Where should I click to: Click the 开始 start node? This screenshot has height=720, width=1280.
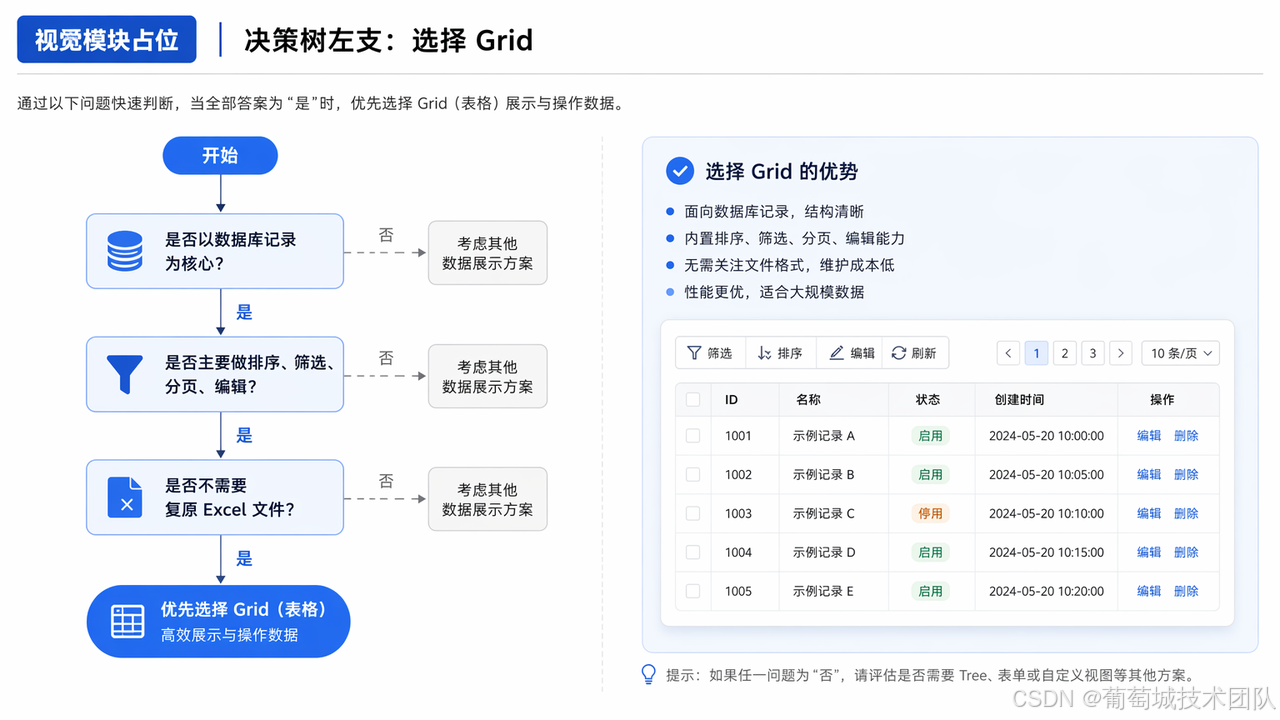pyautogui.click(x=220, y=156)
